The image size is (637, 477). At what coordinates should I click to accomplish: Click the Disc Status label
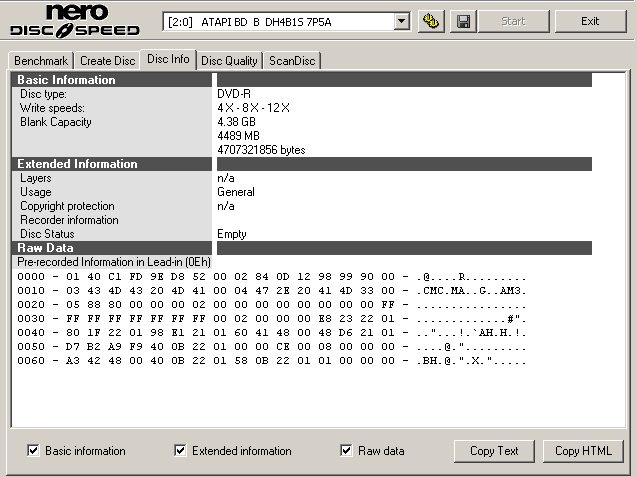click(x=47, y=234)
